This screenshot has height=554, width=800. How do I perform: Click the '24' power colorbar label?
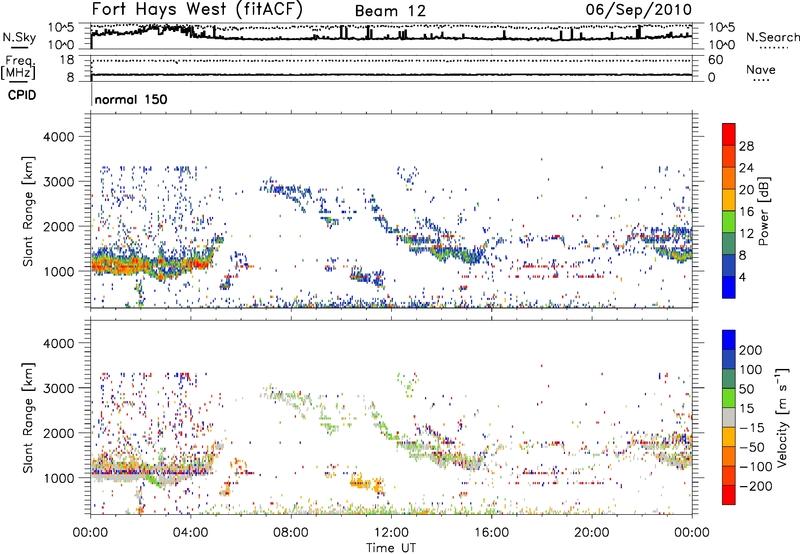pyautogui.click(x=746, y=168)
